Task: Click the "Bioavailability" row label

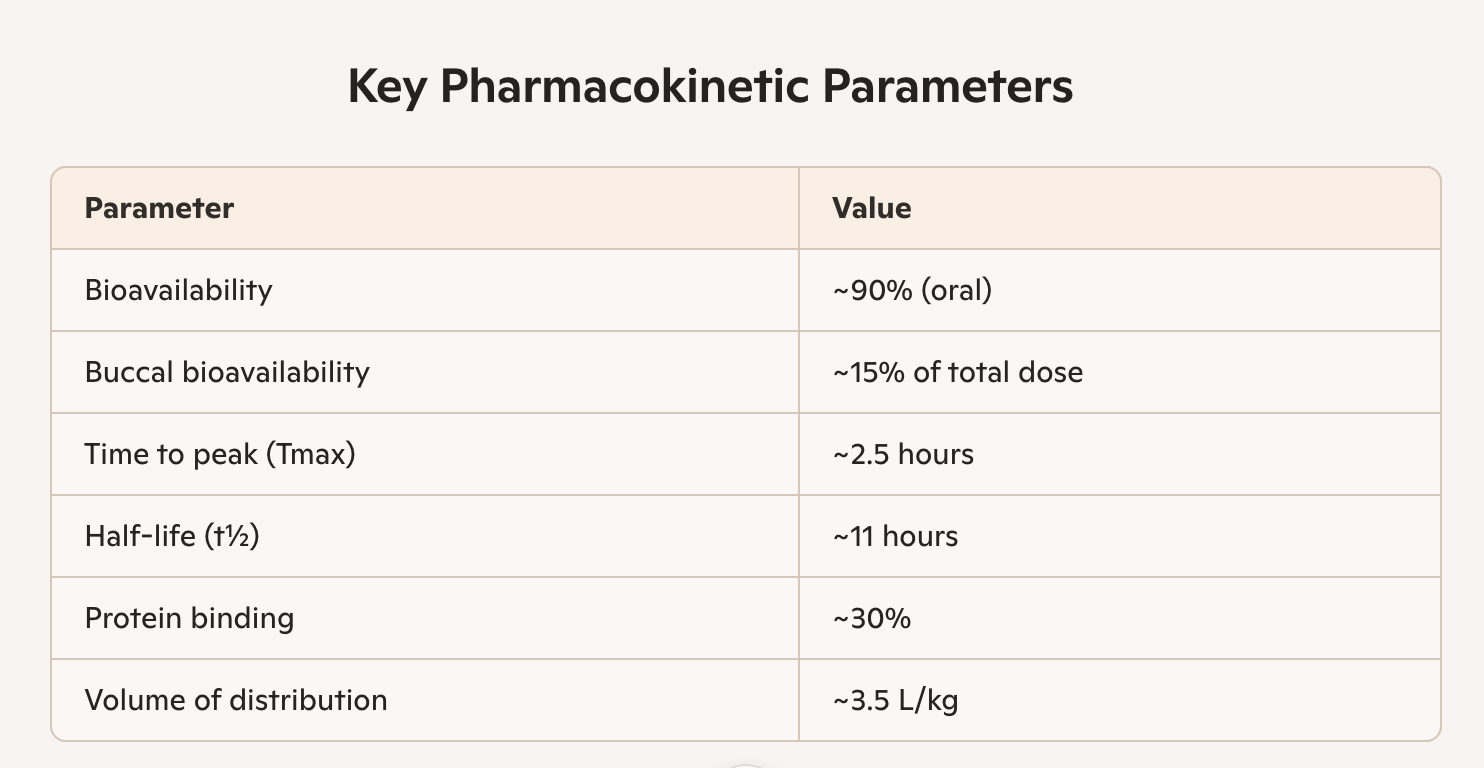Action: click(178, 290)
